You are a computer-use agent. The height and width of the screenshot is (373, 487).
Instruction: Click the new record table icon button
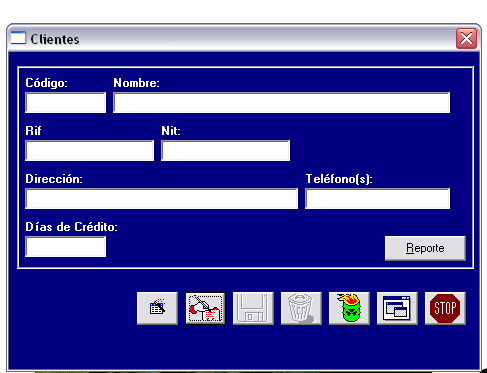157,308
